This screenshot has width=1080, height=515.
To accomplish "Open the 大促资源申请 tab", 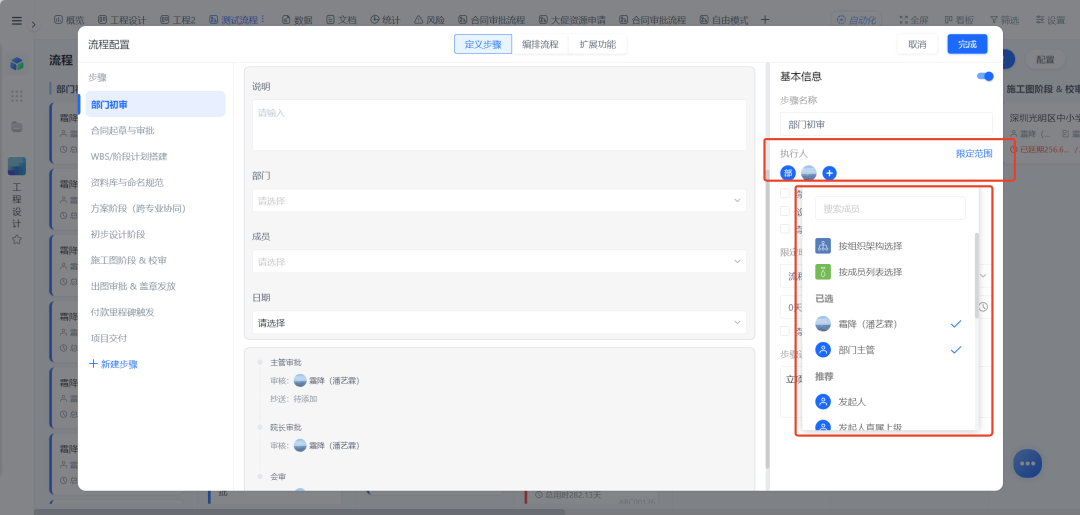I will coord(573,20).
